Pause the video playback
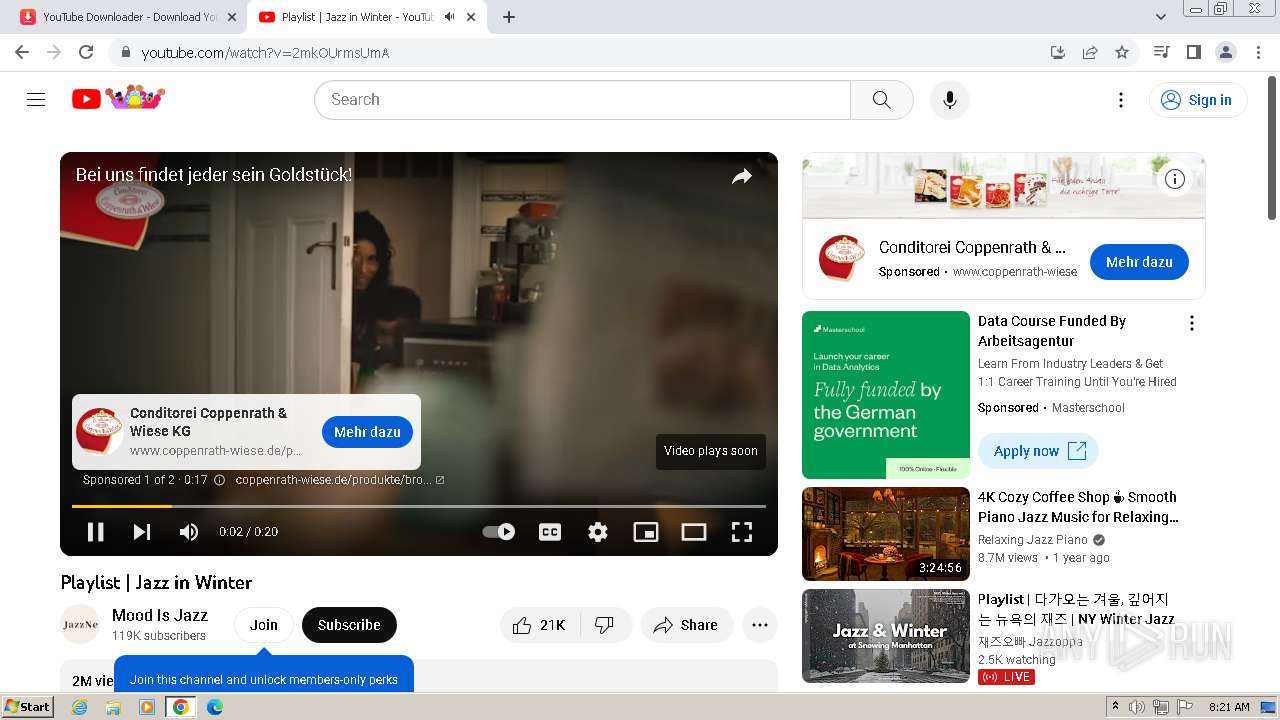Image resolution: width=1280 pixels, height=720 pixels. coord(95,532)
